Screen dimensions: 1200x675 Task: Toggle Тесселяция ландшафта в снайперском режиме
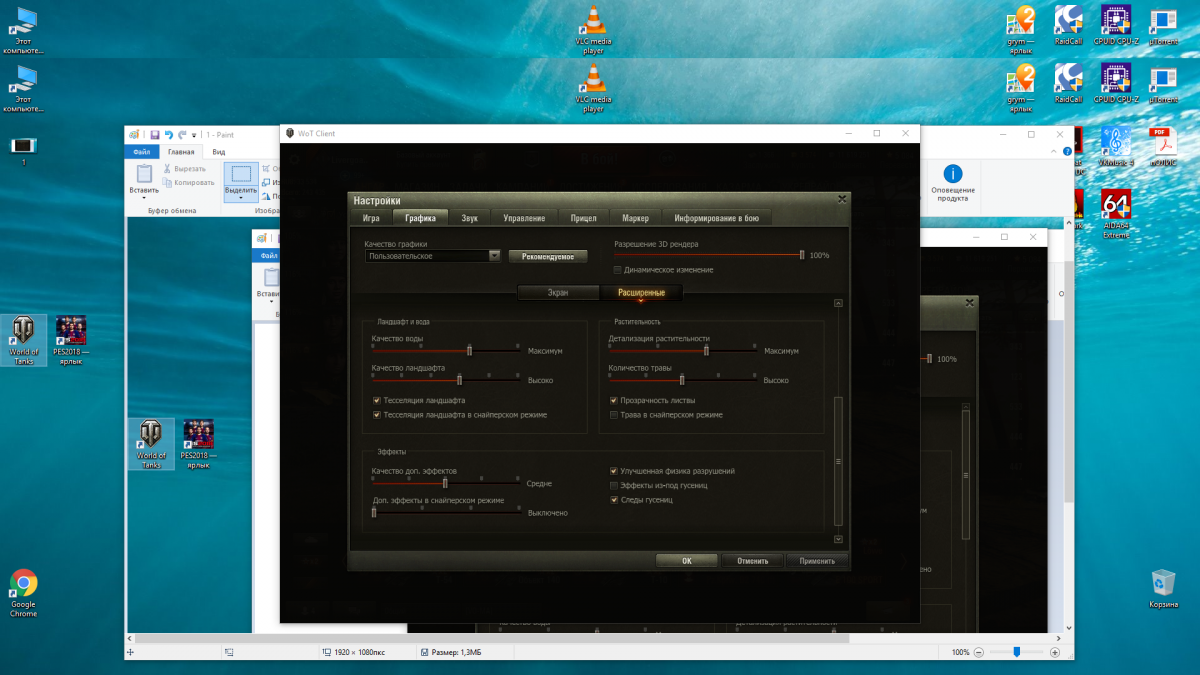coord(376,414)
